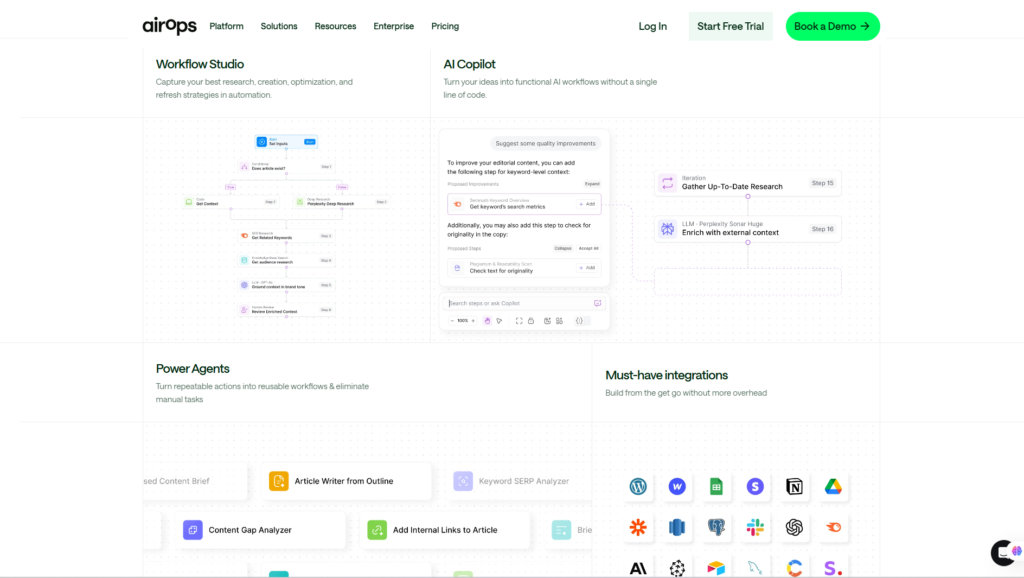Click the fit to screen icon

[x=519, y=321]
